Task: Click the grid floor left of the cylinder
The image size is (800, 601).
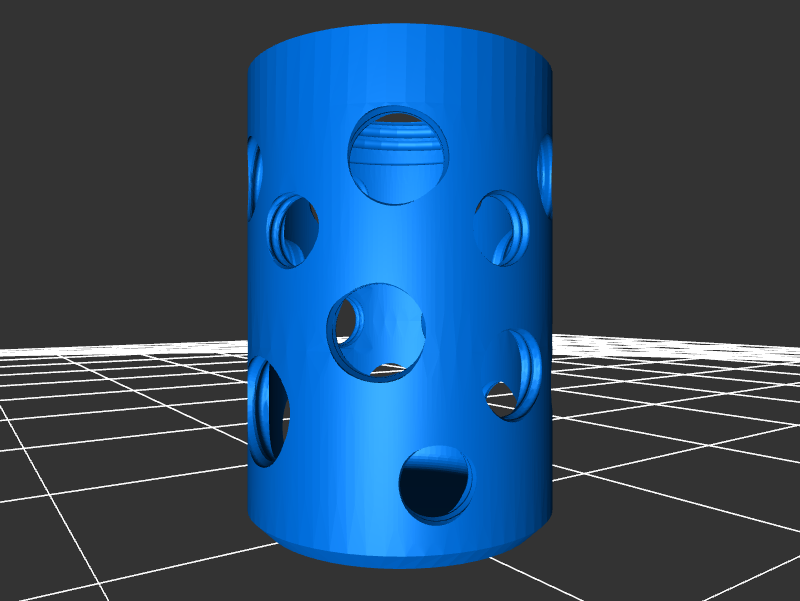Action: 120,420
